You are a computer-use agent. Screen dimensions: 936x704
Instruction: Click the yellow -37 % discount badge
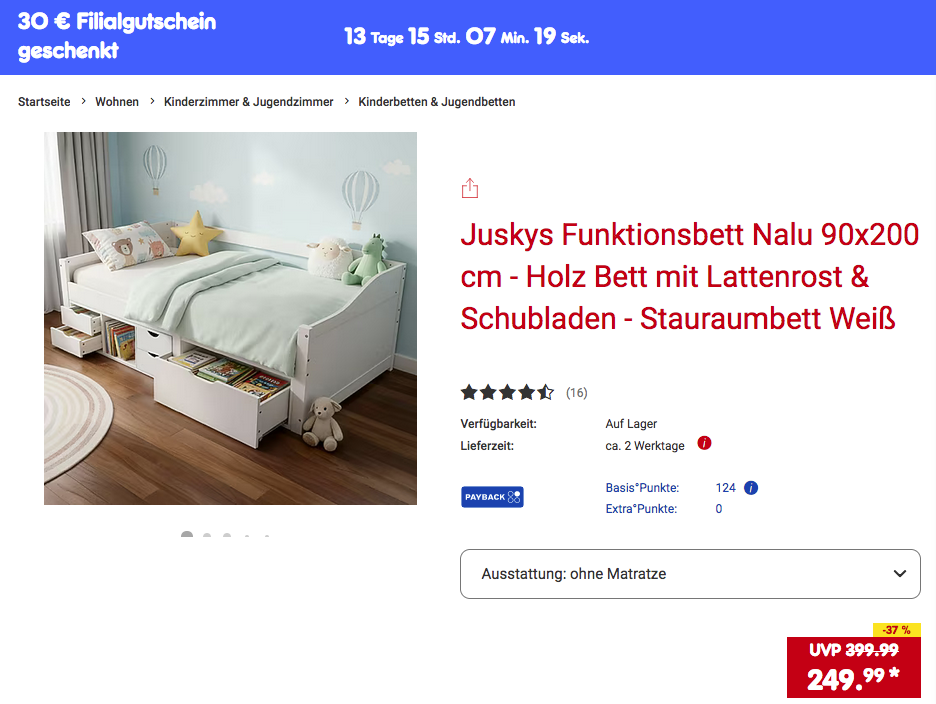point(897,630)
